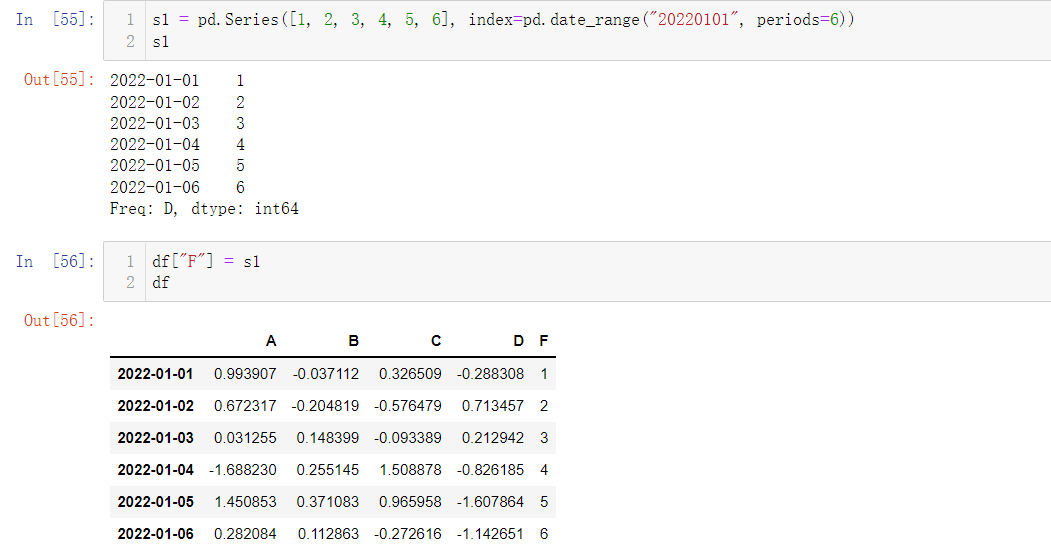1051x559 pixels.
Task: Click dataframe index label 2022-01-03
Action: click(x=156, y=438)
